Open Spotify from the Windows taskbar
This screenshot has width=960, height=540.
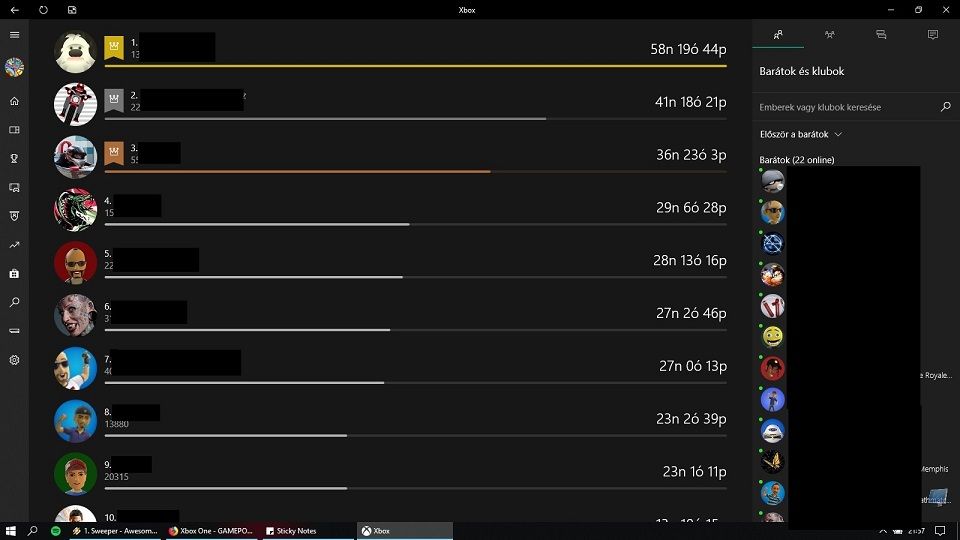click(56, 531)
